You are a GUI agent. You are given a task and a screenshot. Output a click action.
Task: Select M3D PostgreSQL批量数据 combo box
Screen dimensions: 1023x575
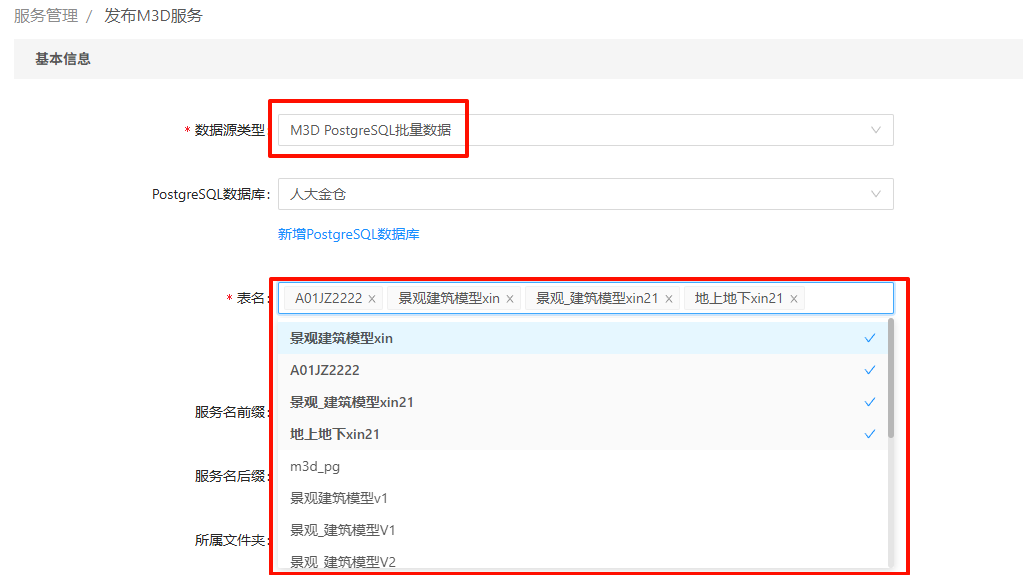pyautogui.click(x=570, y=130)
